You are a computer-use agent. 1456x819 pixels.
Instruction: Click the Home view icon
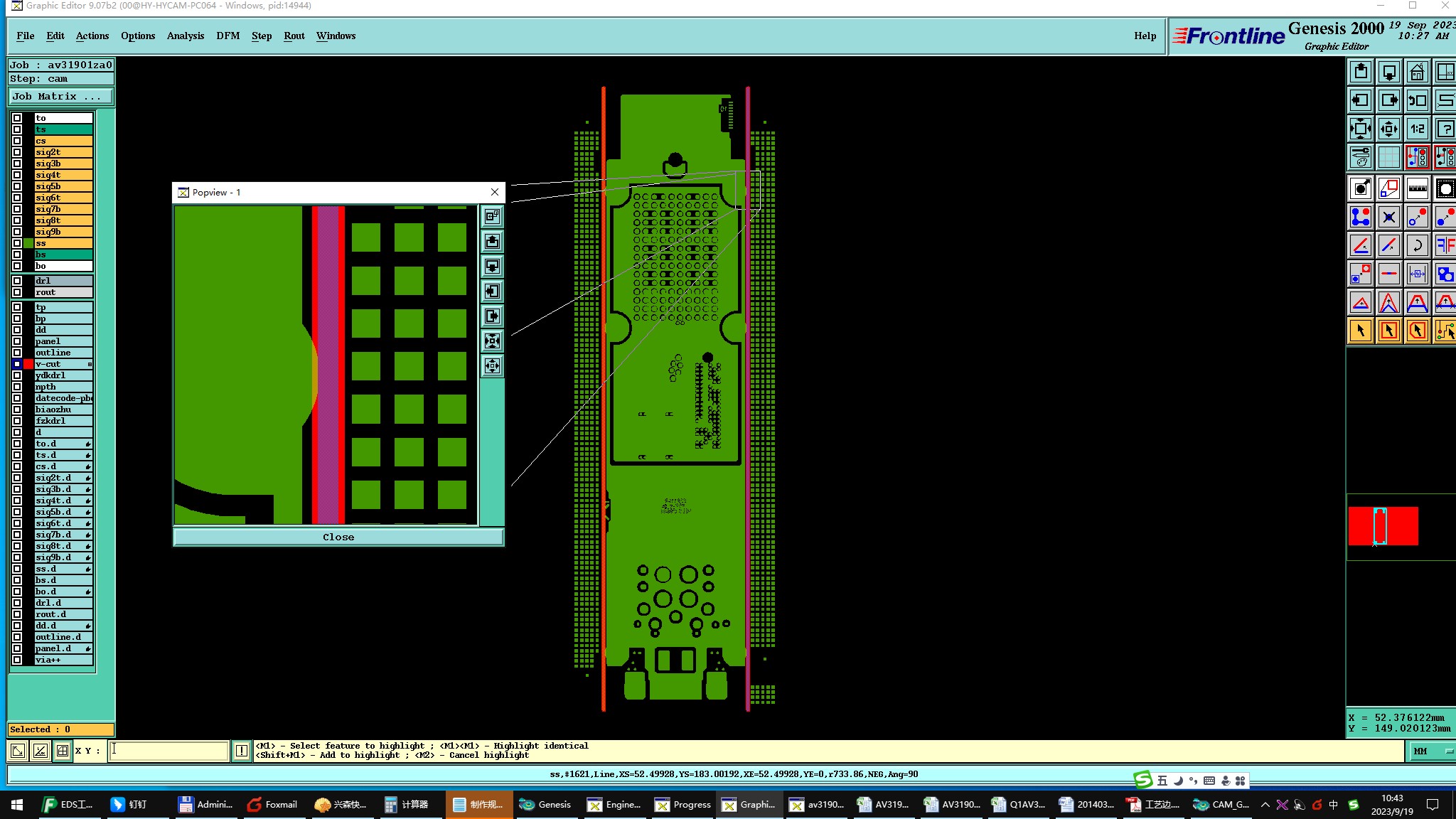(1417, 72)
